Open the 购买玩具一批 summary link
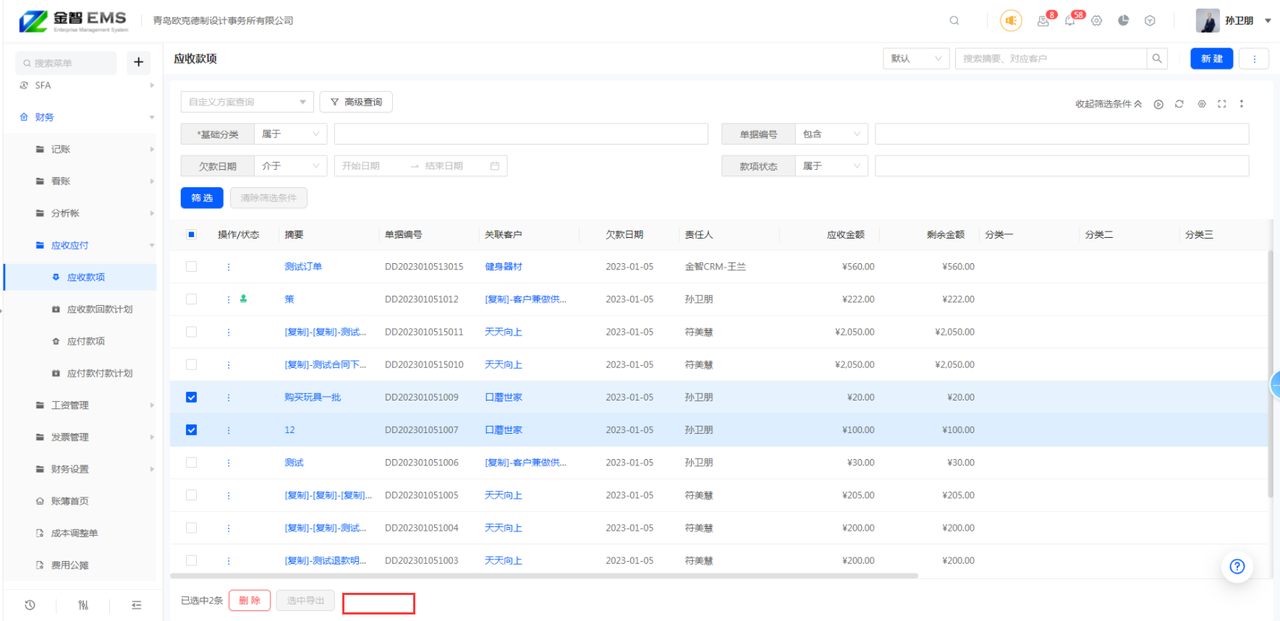Image resolution: width=1280 pixels, height=621 pixels. [312, 398]
